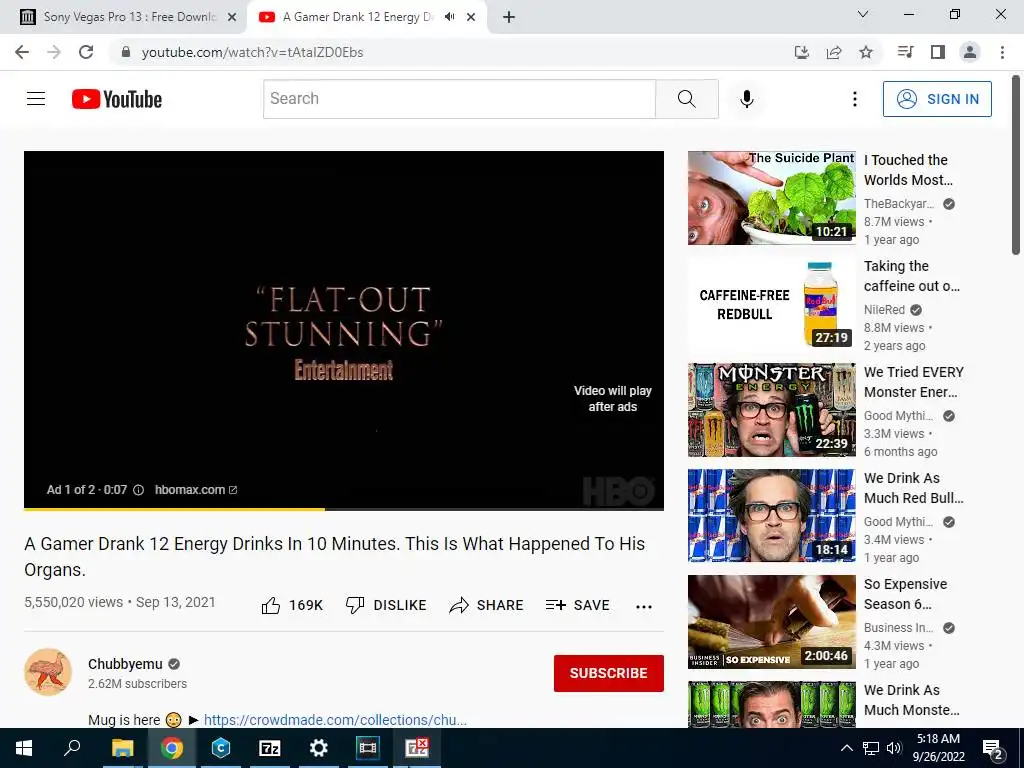Open the 7-Zip taskbar icon

click(270, 748)
